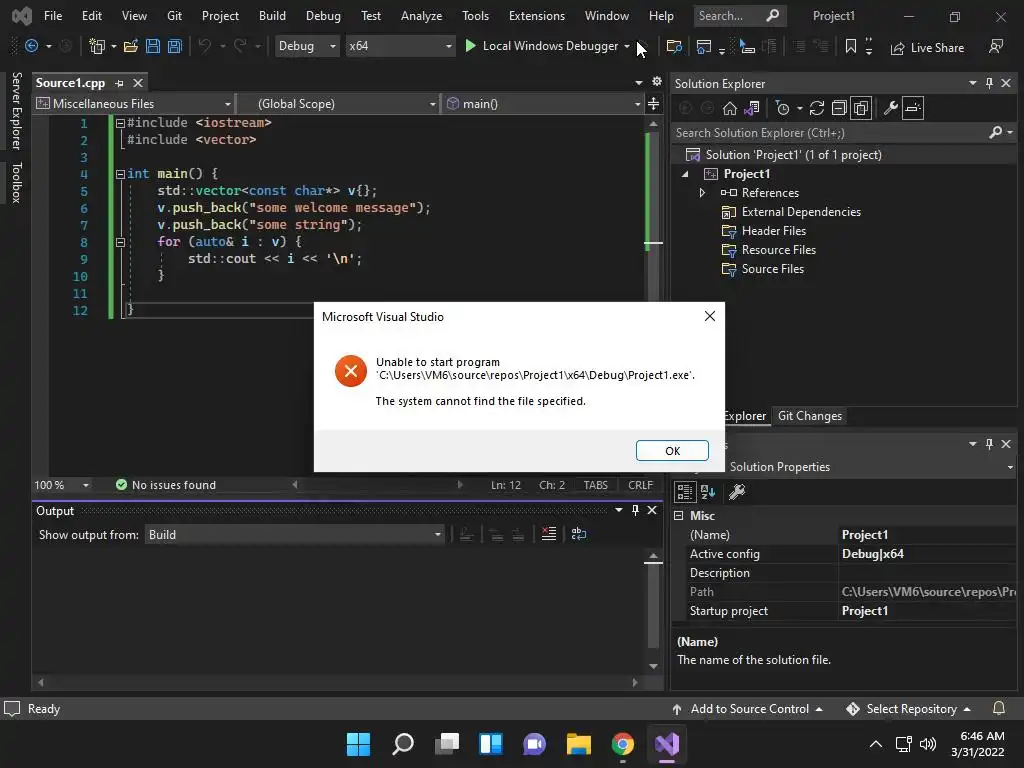
Task: Click the split editor icon
Action: pyautogui.click(x=653, y=104)
